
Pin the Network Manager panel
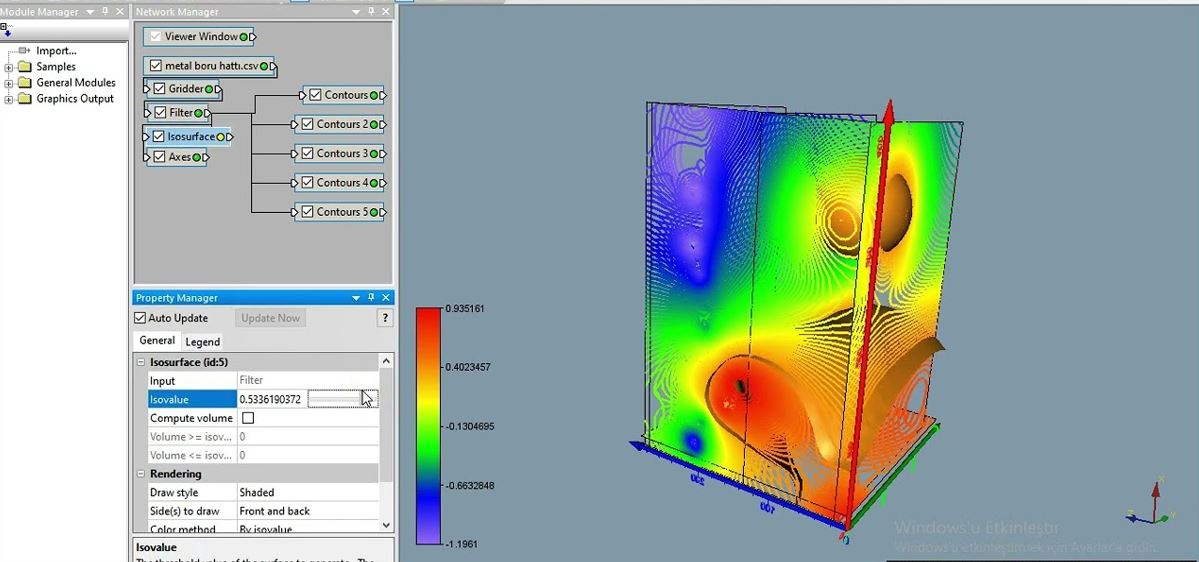(x=371, y=12)
